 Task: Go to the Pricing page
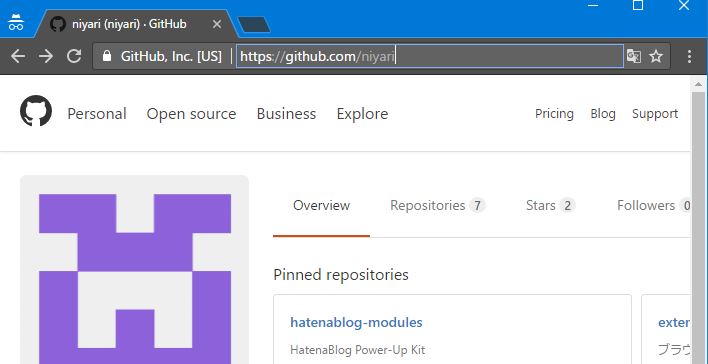pos(554,114)
